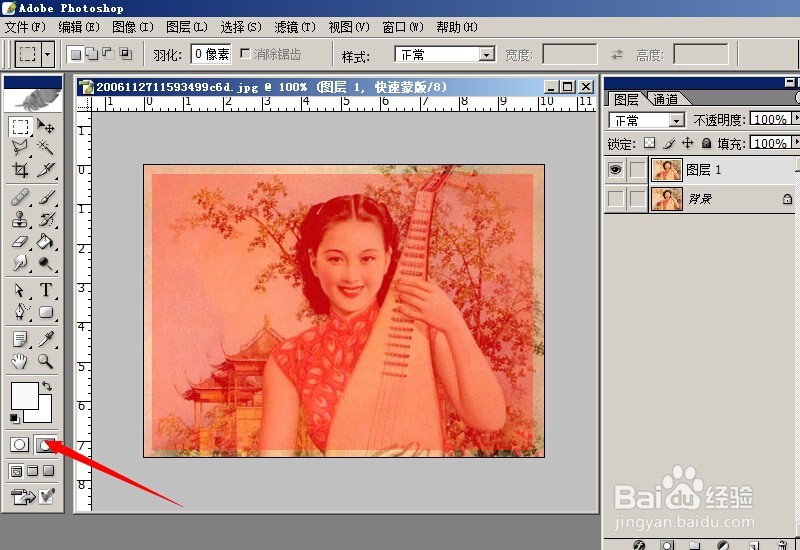Choose Standard Screen Mode
Screen dimensions: 800x550
[x=16, y=471]
